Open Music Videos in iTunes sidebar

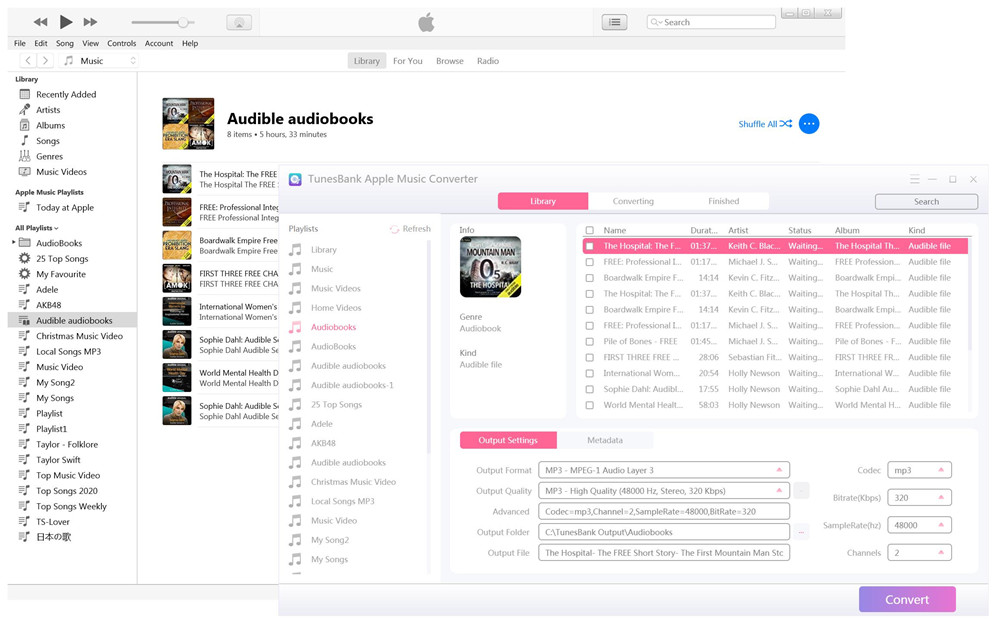[61, 172]
